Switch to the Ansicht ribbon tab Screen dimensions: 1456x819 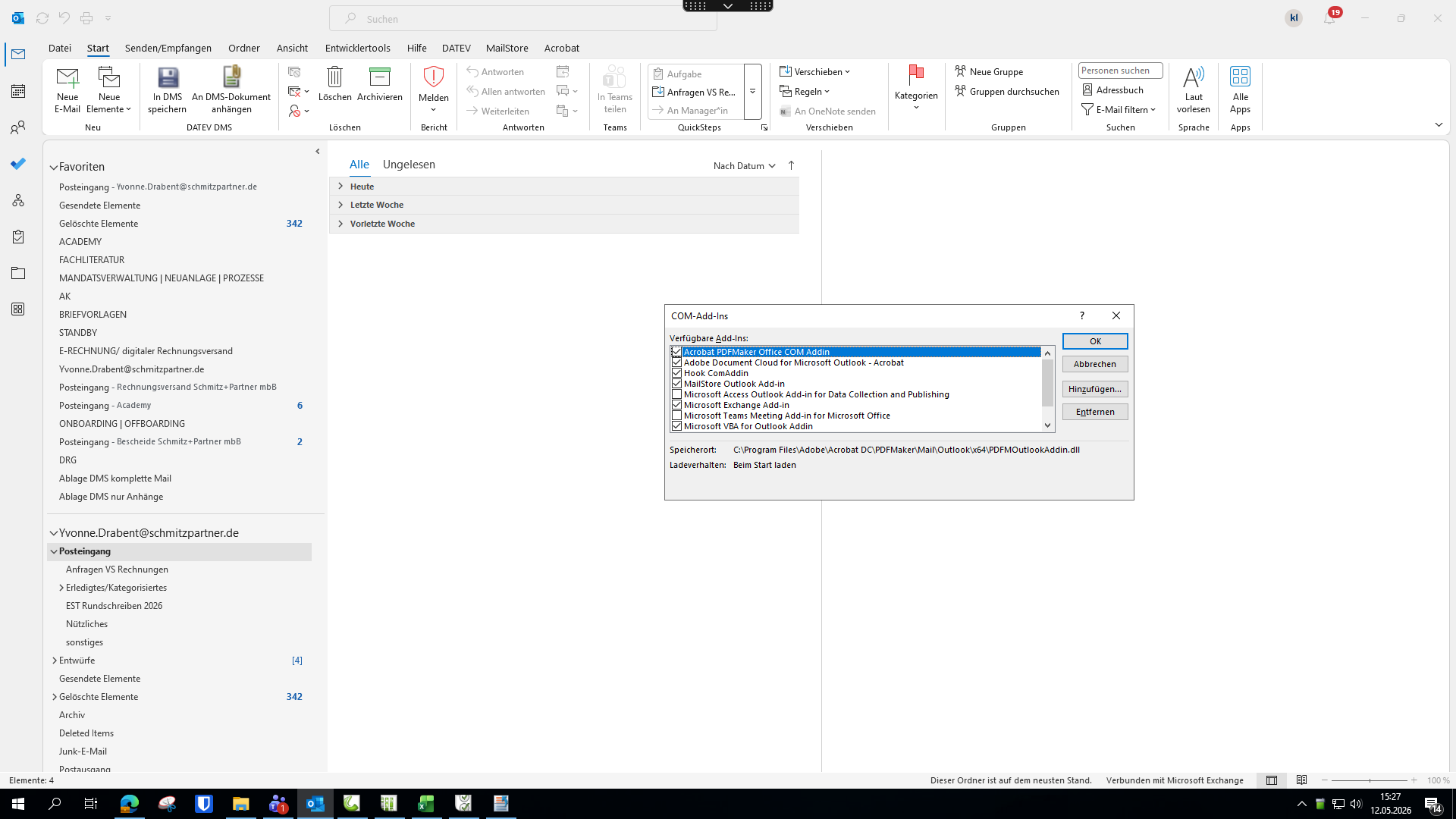tap(292, 48)
